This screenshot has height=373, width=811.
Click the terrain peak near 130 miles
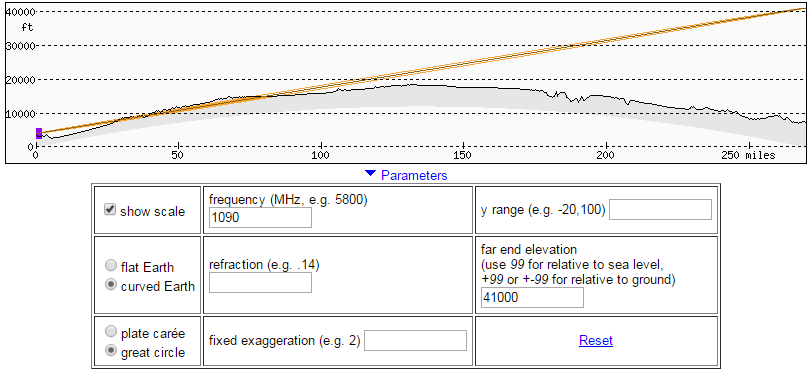[x=411, y=84]
